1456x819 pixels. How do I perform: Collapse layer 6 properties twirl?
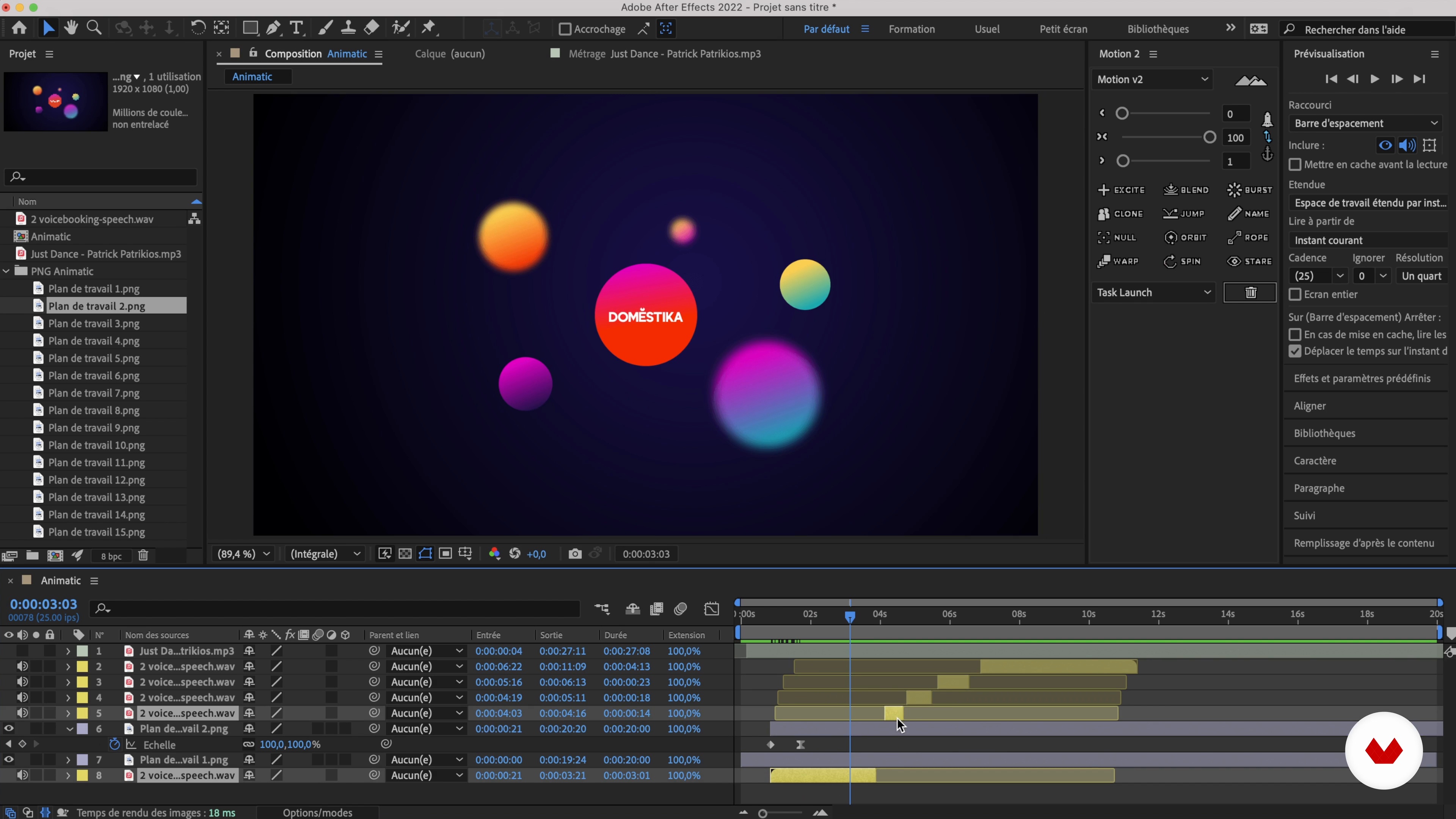(x=69, y=728)
